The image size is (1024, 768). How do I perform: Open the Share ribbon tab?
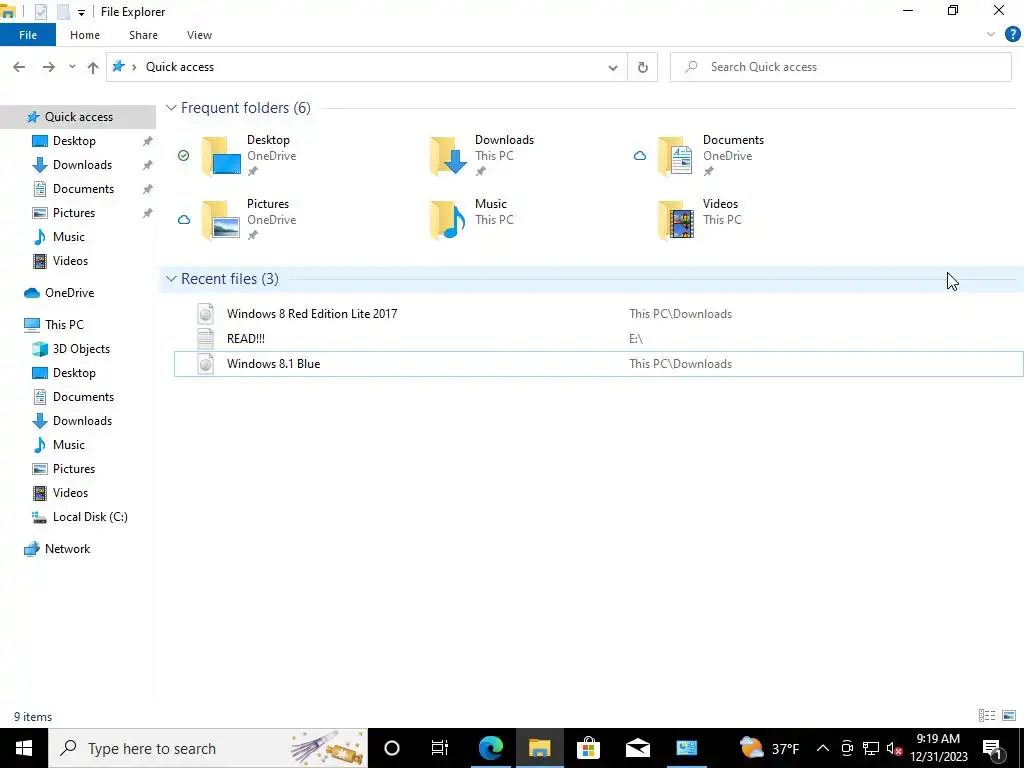click(143, 35)
